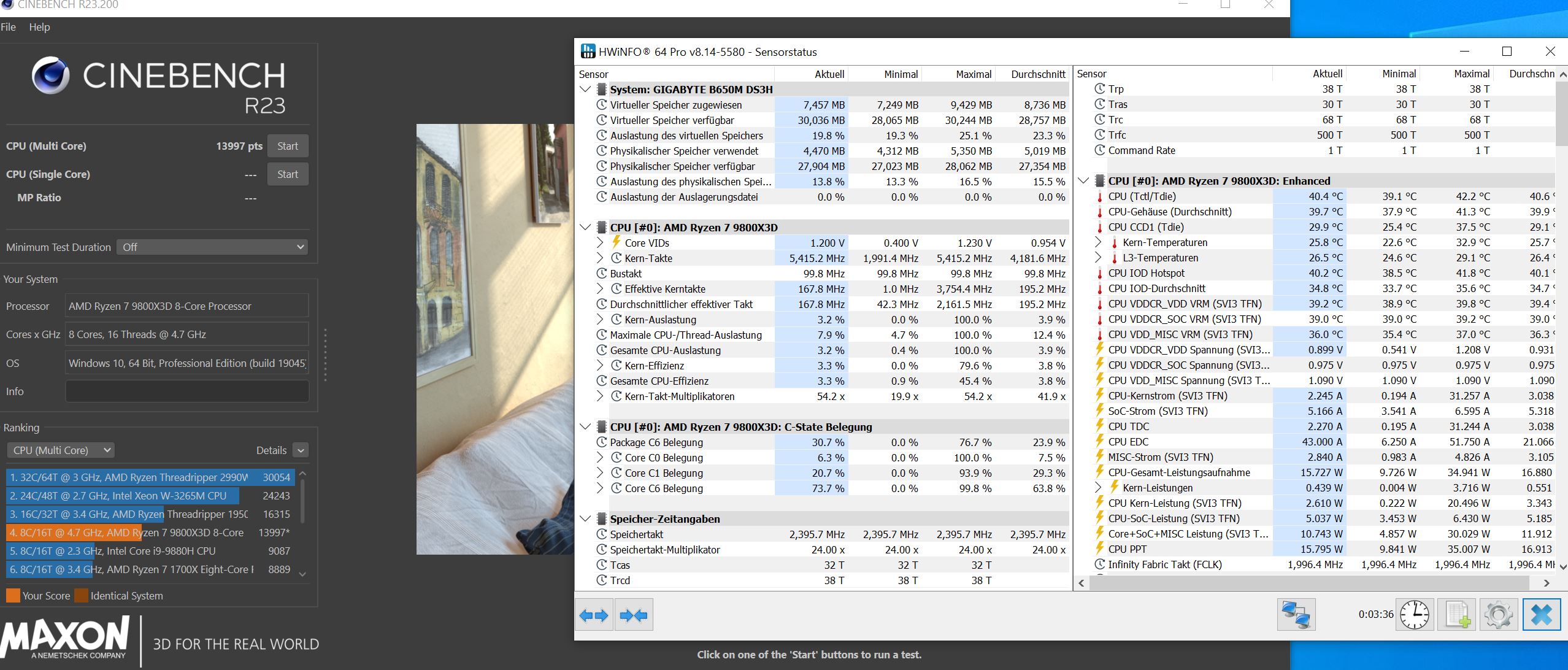Click the clock reset-timer icon
1568x670 pixels.
(x=1414, y=614)
